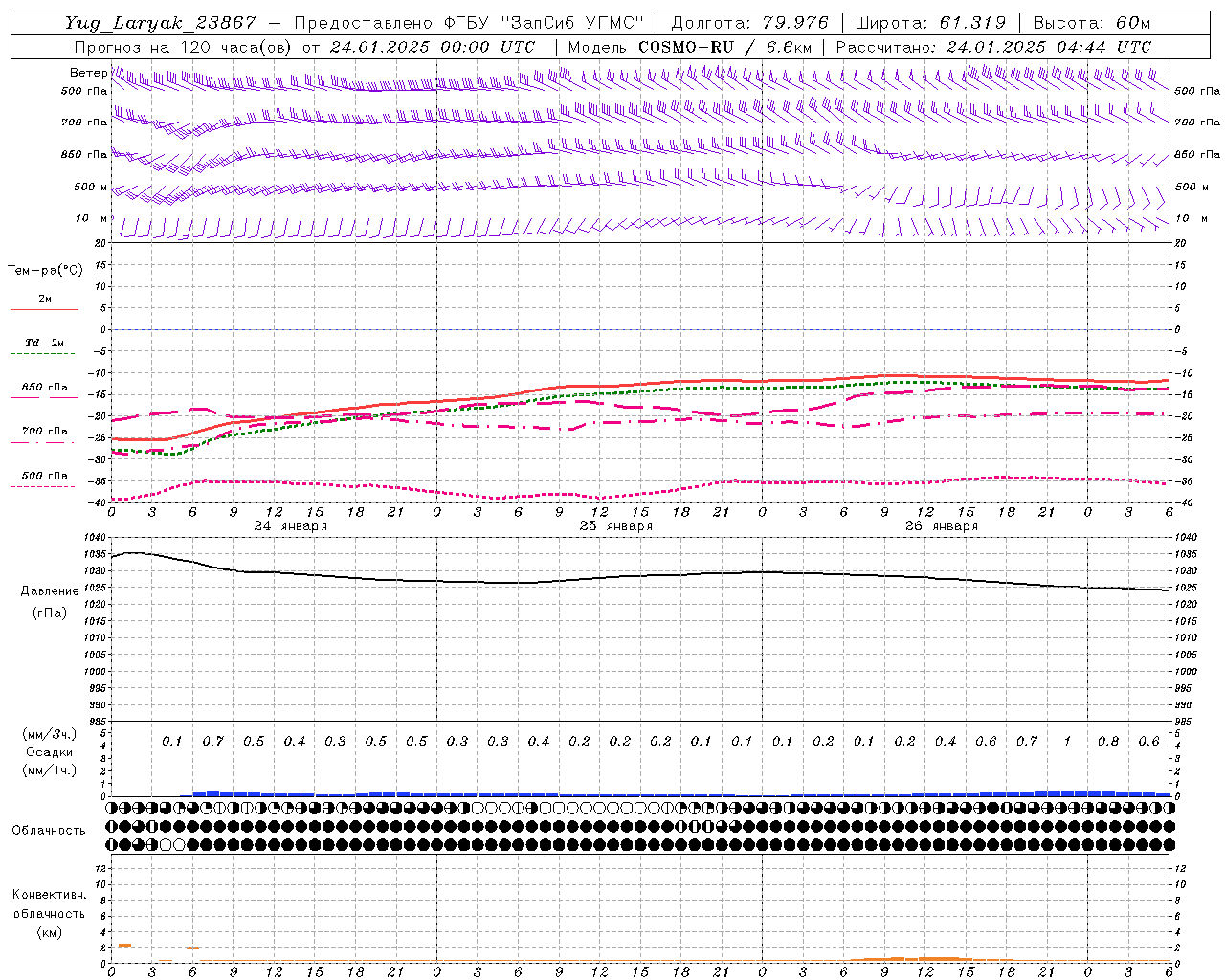Click the "24 января" date label
The width and height of the screenshot is (1225, 980).
[290, 526]
